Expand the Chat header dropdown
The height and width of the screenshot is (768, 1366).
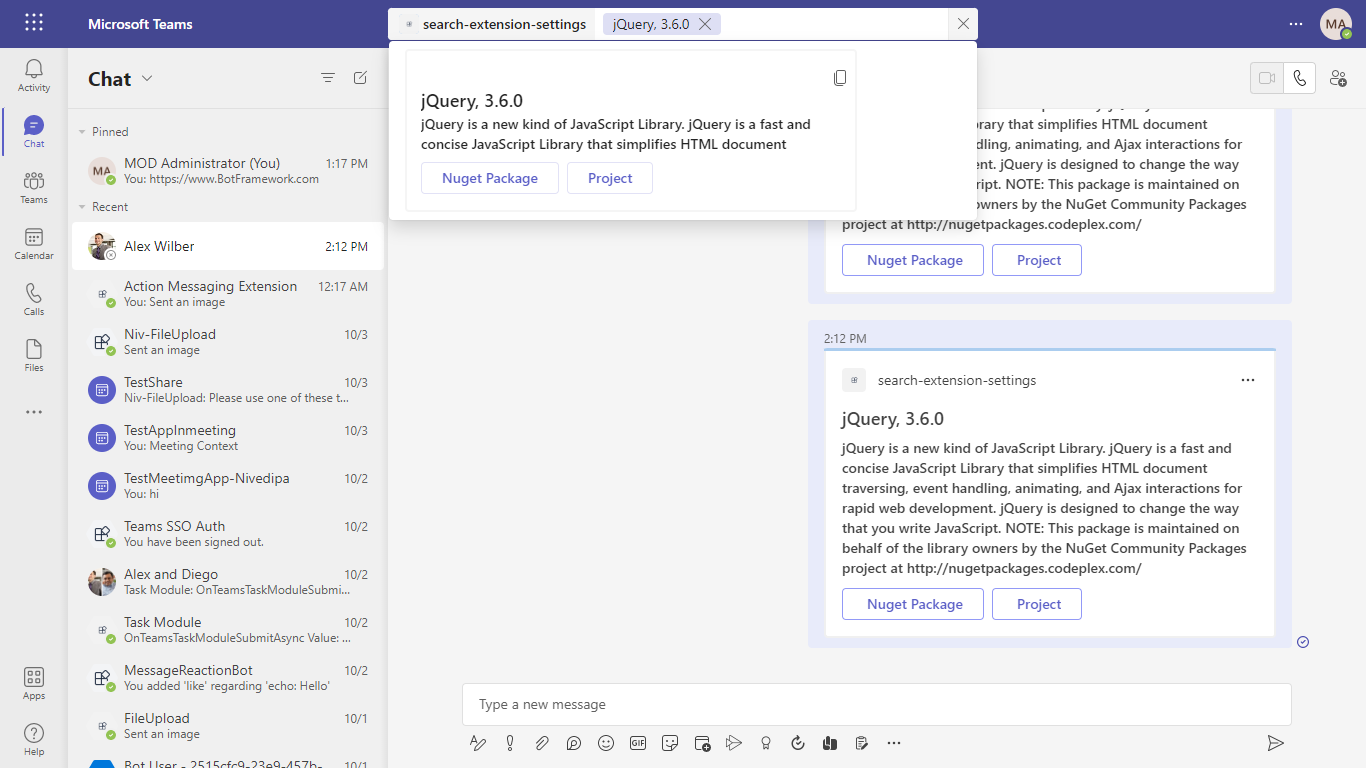point(147,78)
